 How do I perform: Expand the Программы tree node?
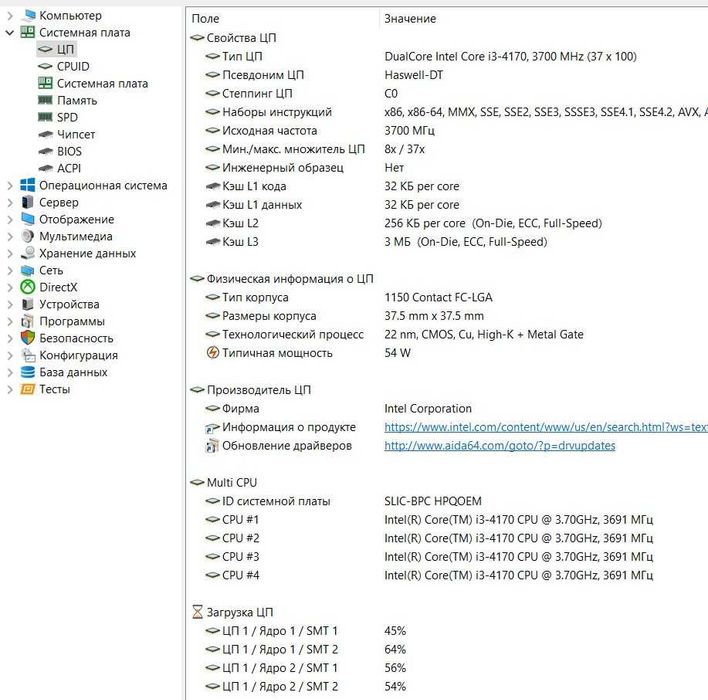coord(10,322)
